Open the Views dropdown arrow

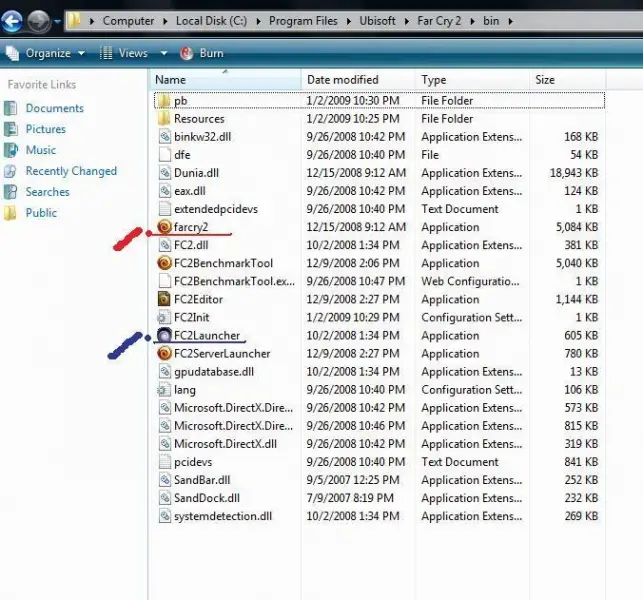[164, 53]
